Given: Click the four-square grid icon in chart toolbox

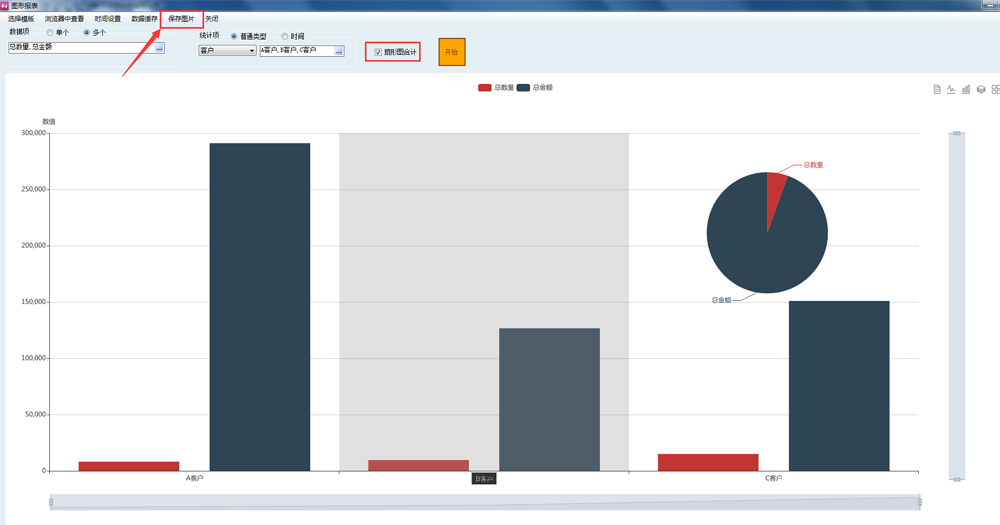Looking at the screenshot, I should click(995, 90).
